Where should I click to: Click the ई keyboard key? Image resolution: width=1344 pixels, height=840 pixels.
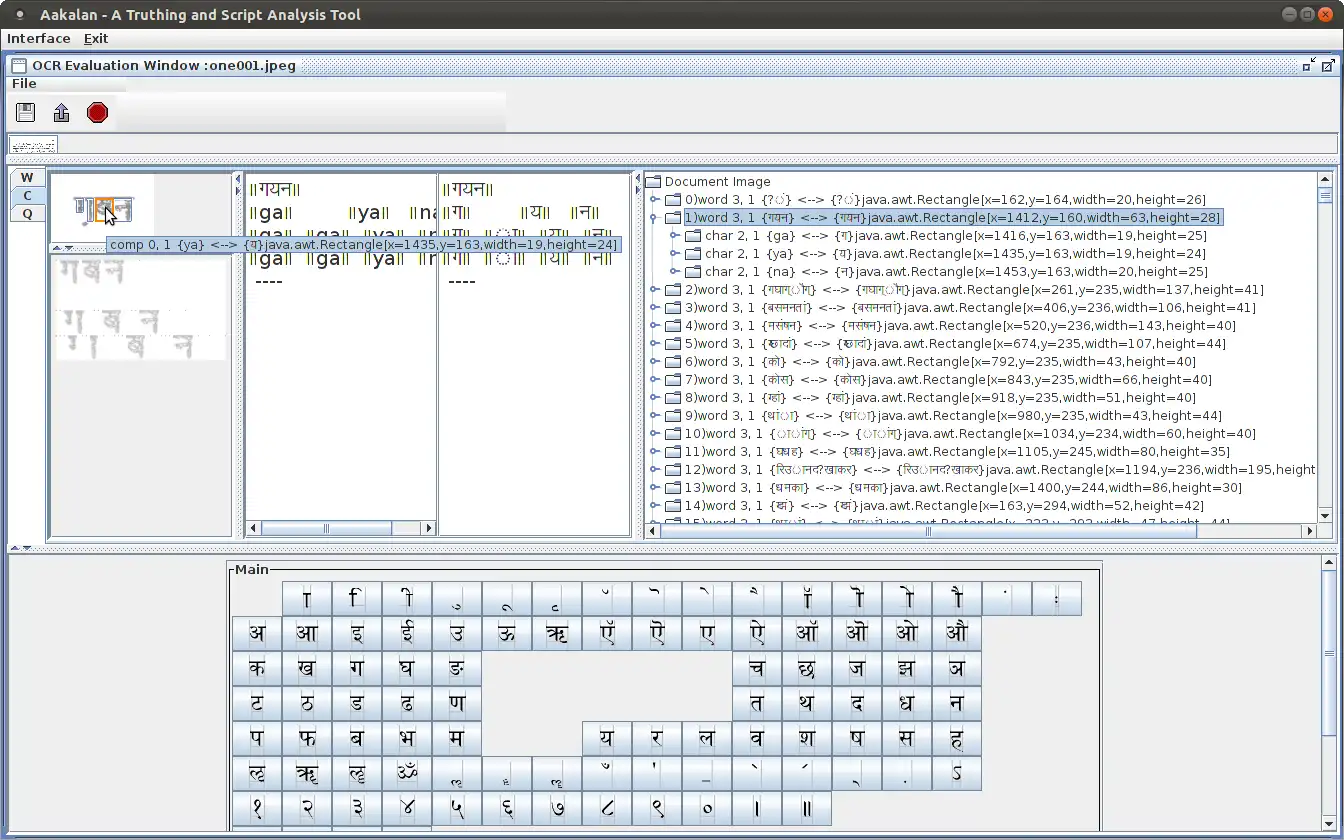click(x=407, y=633)
